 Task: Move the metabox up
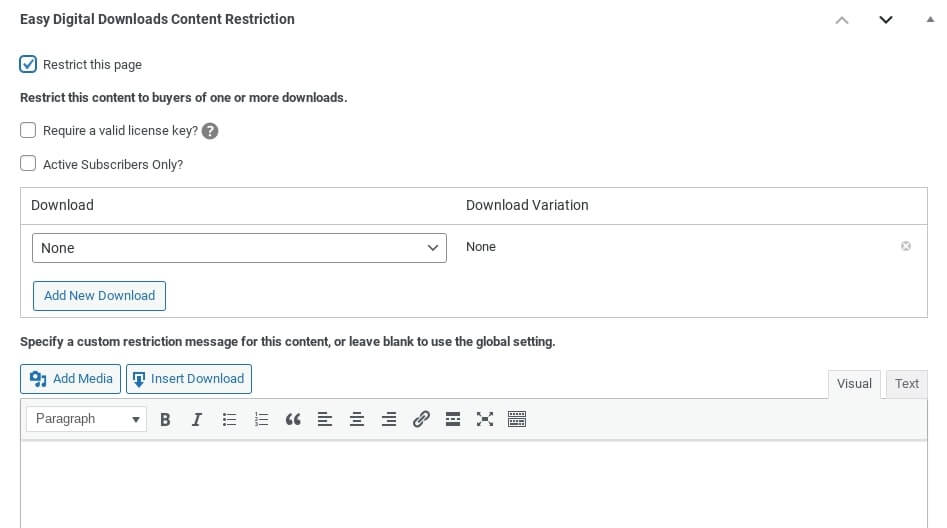(x=842, y=20)
